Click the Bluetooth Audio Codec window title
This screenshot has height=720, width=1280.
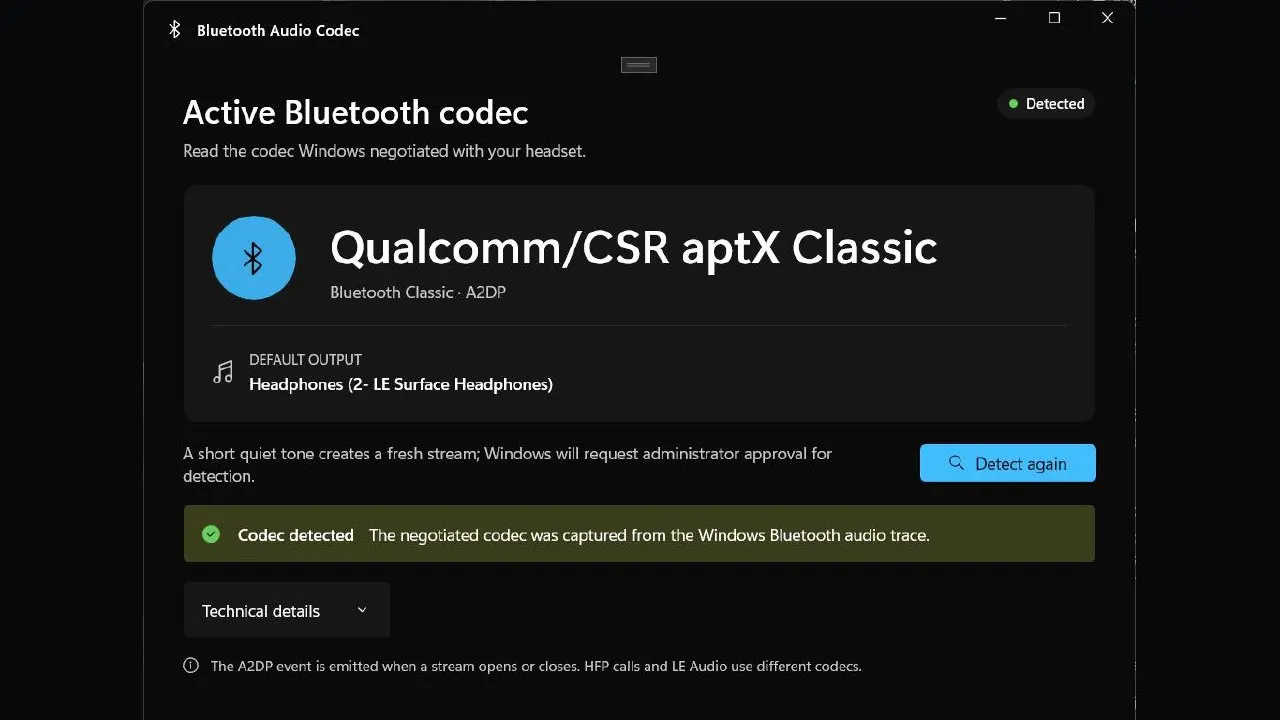(x=278, y=31)
